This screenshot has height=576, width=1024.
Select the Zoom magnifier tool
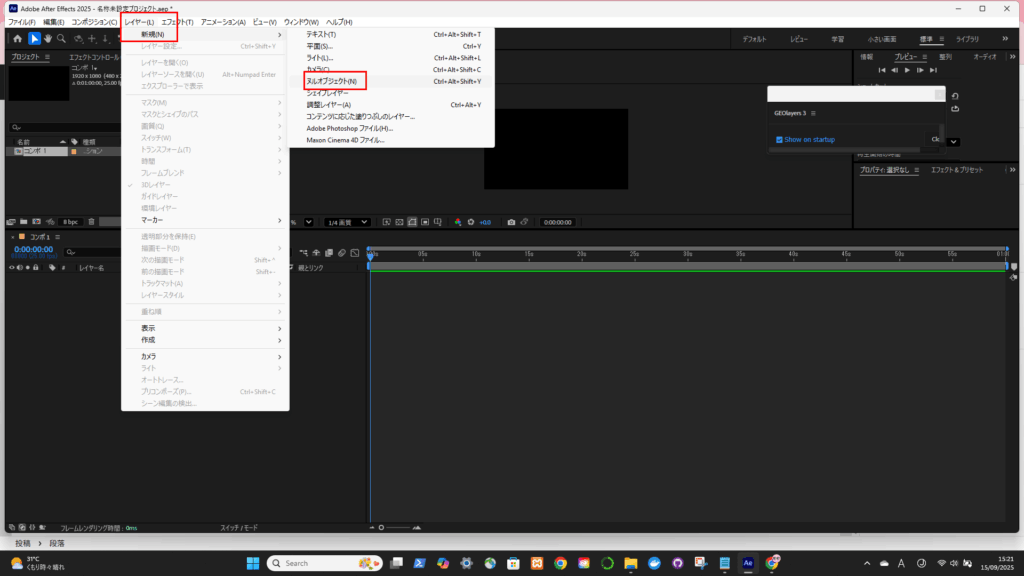pos(62,38)
